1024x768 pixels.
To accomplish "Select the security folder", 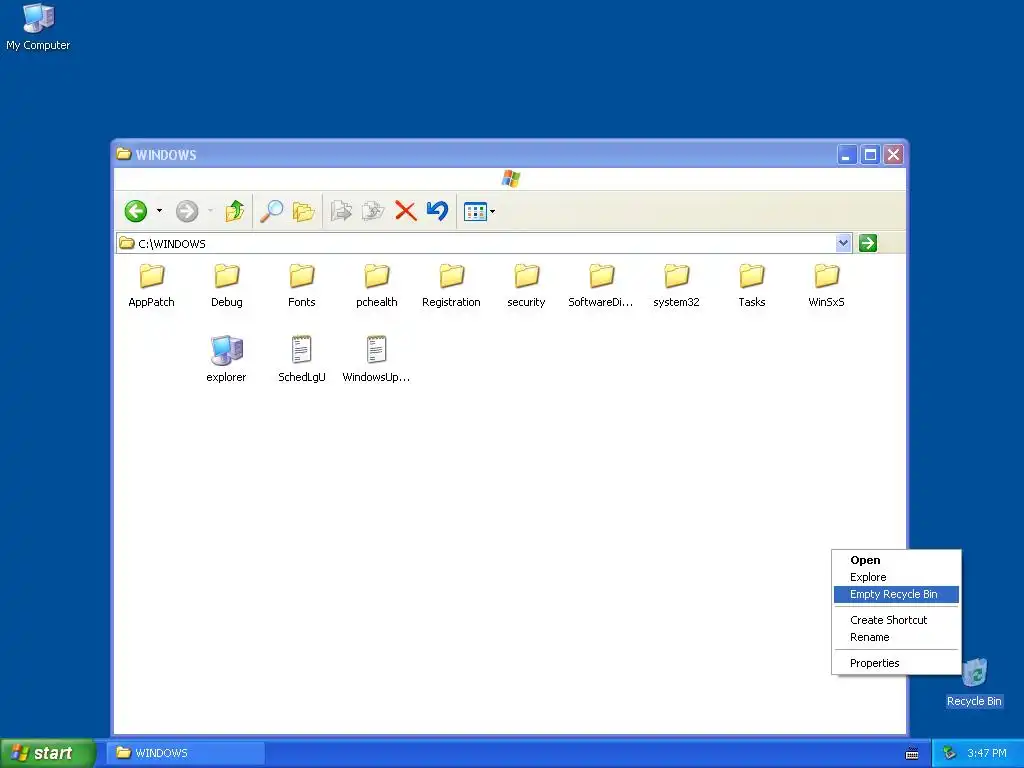I will pos(526,285).
